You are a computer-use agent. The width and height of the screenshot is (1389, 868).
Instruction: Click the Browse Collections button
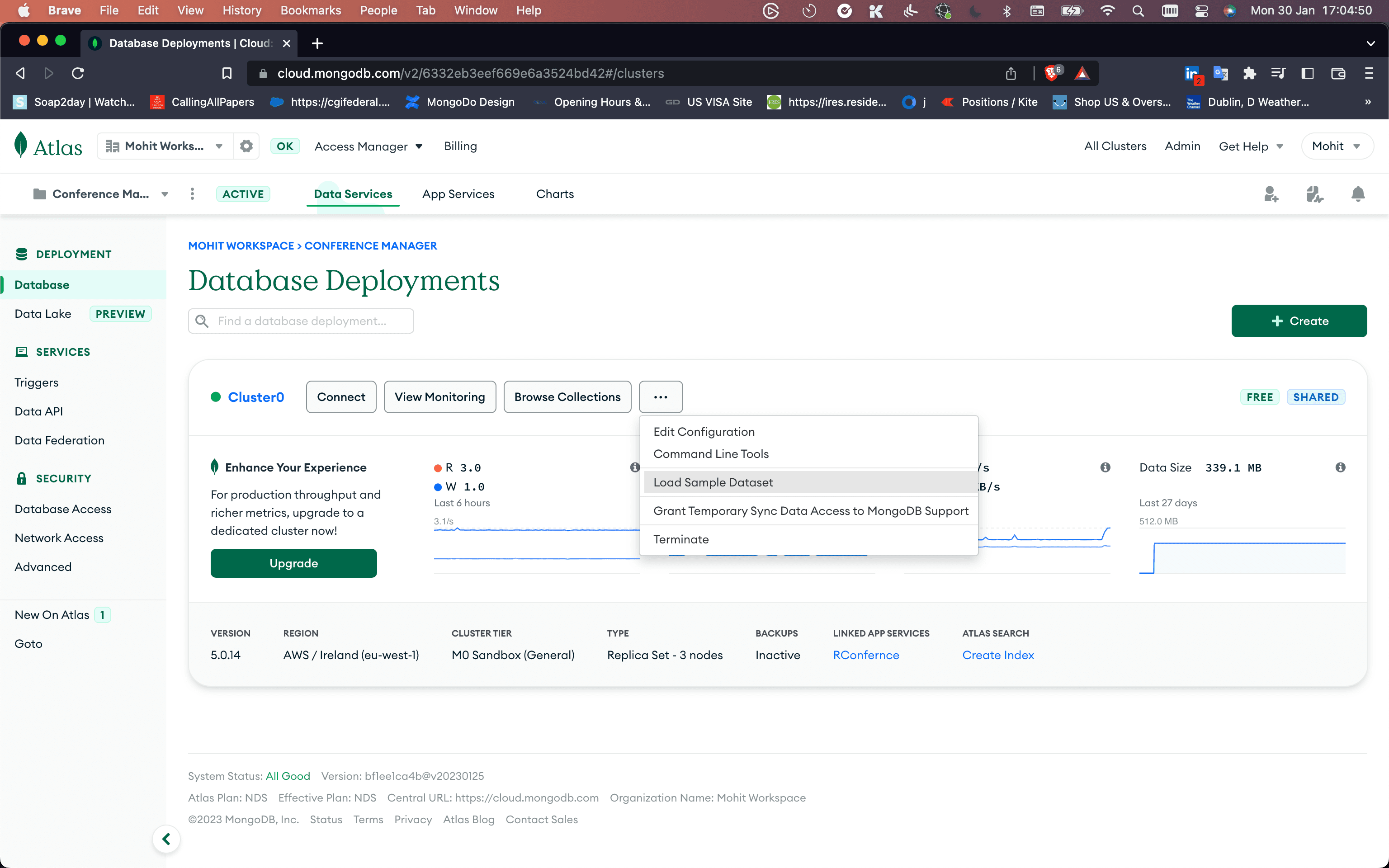(x=567, y=396)
